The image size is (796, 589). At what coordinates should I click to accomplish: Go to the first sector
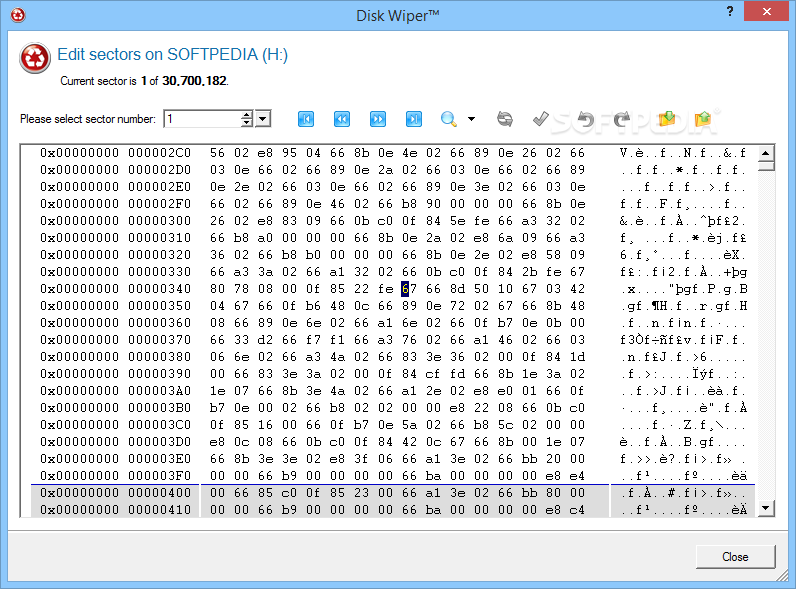(306, 119)
